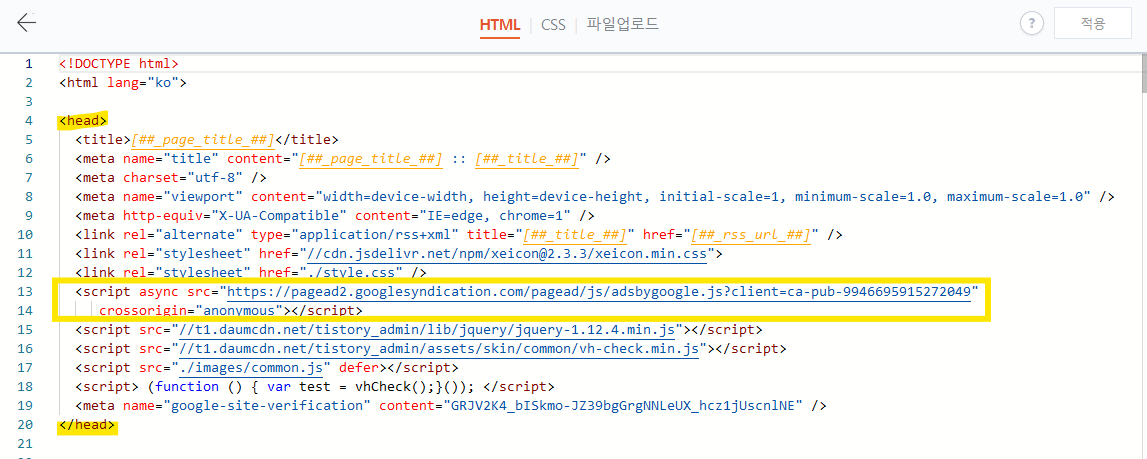Click the 적용 apply button
Viewport: 1147px width, 459px height.
click(1093, 23)
